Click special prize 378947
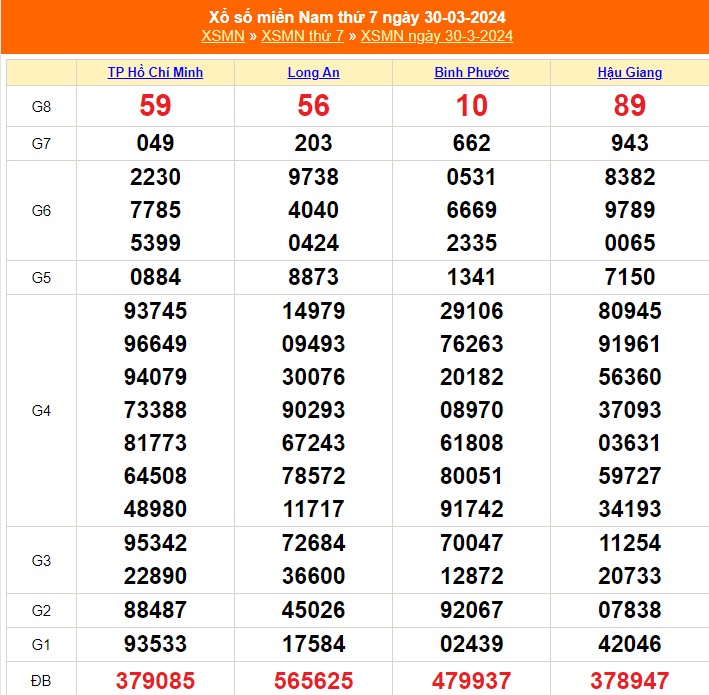Viewport: 709px width, 695px height. [x=630, y=681]
